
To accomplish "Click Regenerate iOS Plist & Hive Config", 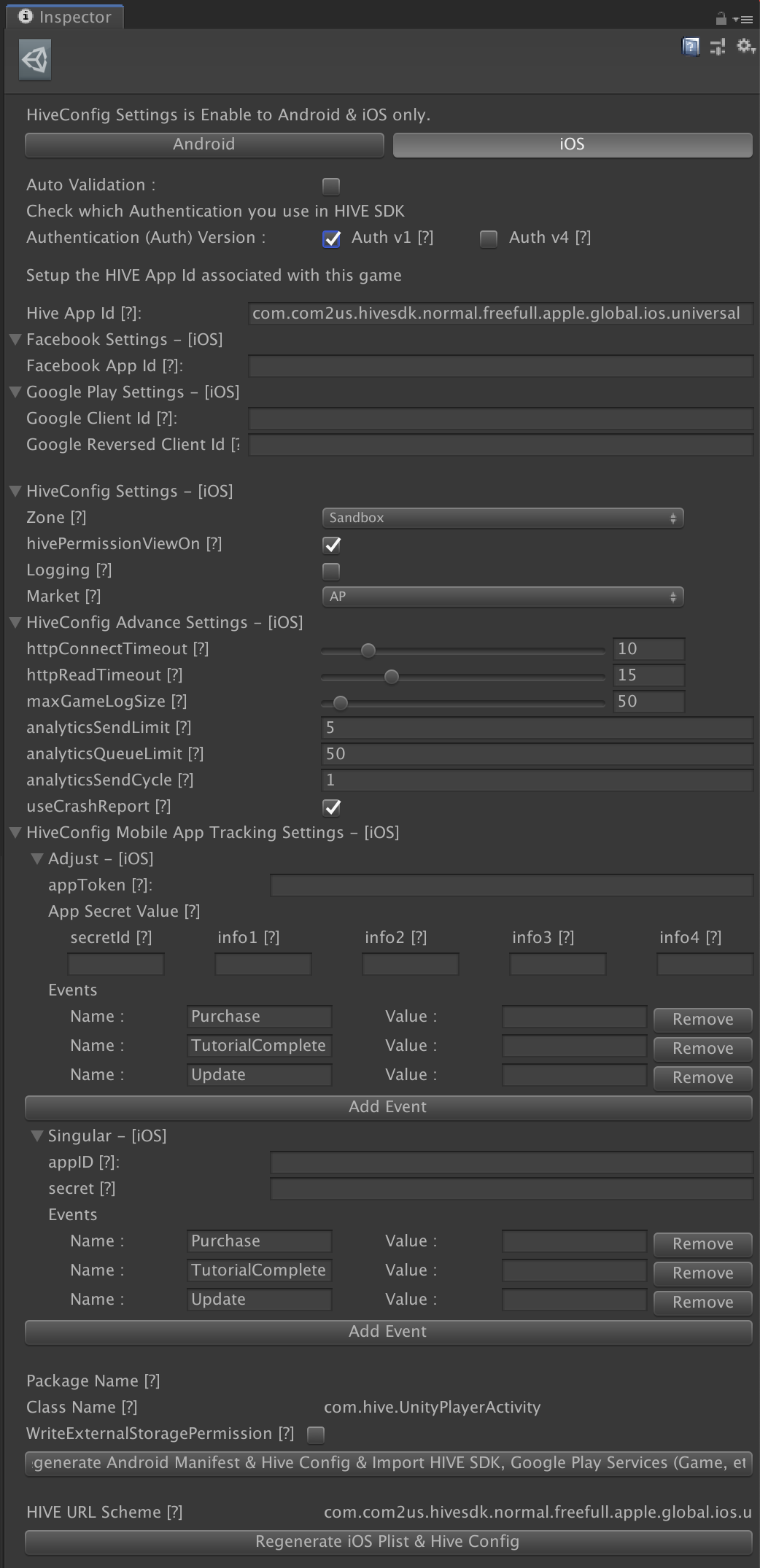I will pos(388,1542).
